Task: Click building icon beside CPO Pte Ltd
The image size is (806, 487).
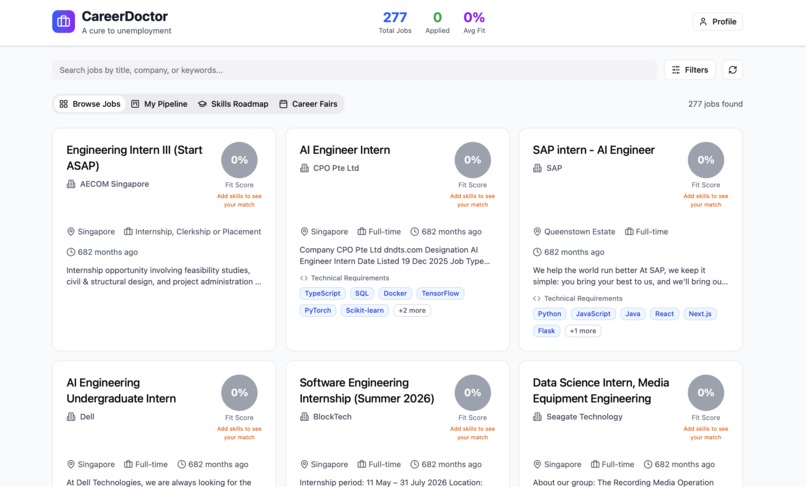Action: pyautogui.click(x=304, y=168)
